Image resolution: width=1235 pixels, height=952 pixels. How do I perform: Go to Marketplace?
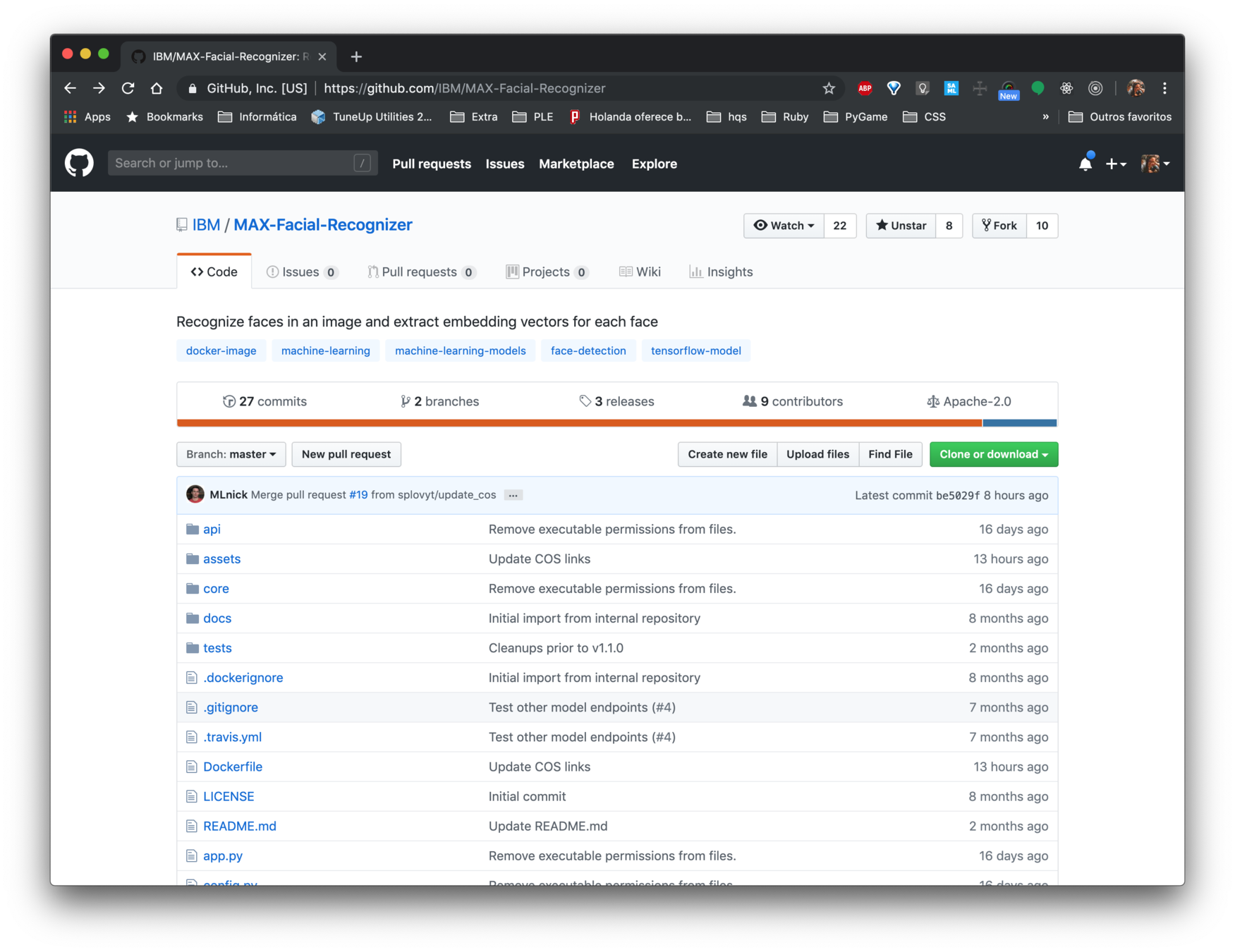[x=576, y=164]
